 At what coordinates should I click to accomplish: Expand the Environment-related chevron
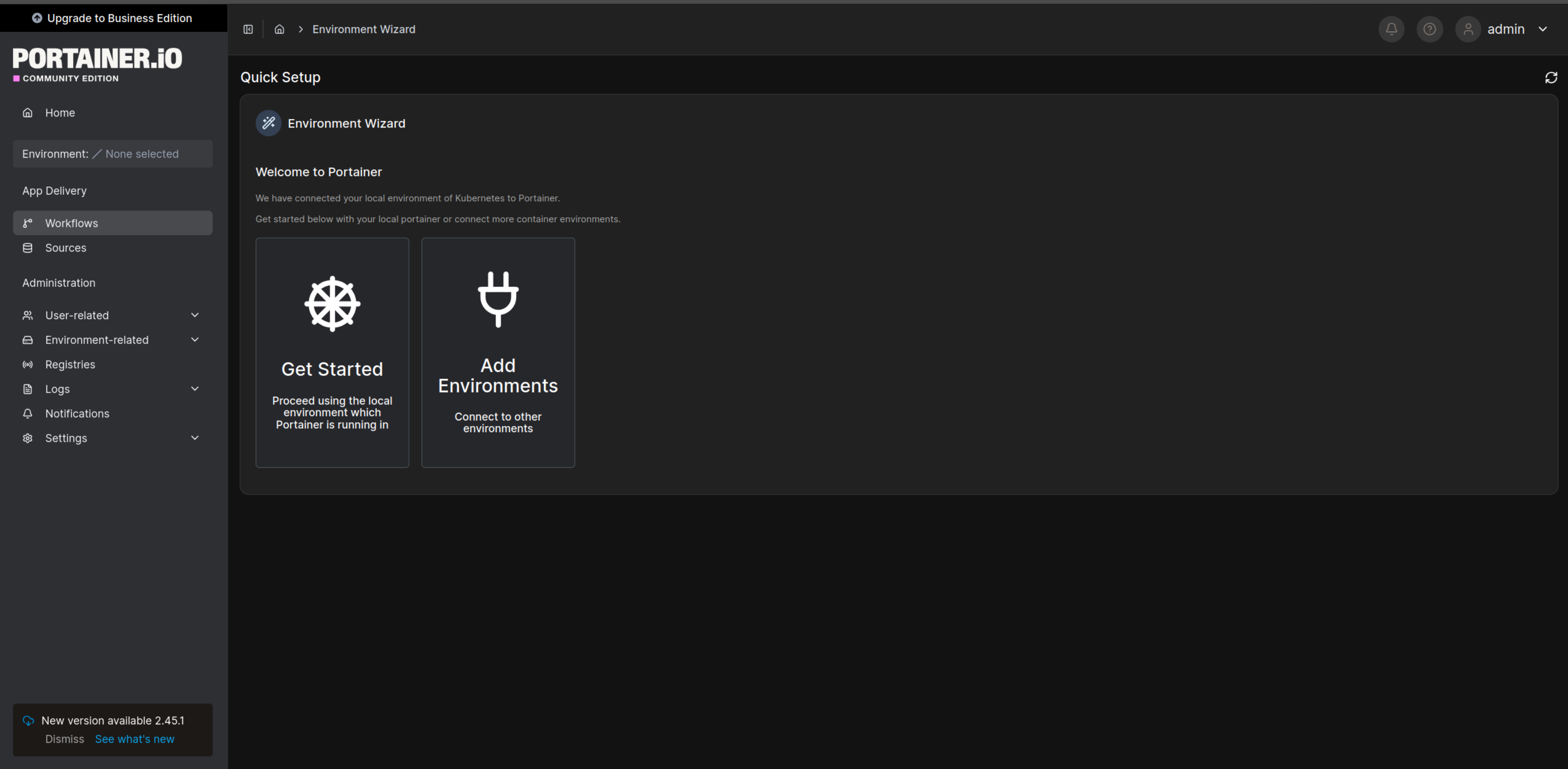tap(195, 340)
